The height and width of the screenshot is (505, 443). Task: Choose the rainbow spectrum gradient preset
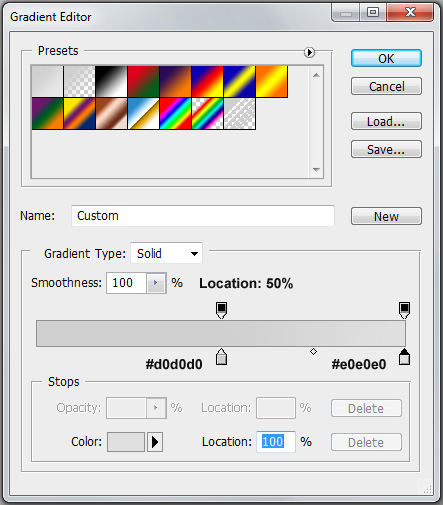tap(175, 113)
